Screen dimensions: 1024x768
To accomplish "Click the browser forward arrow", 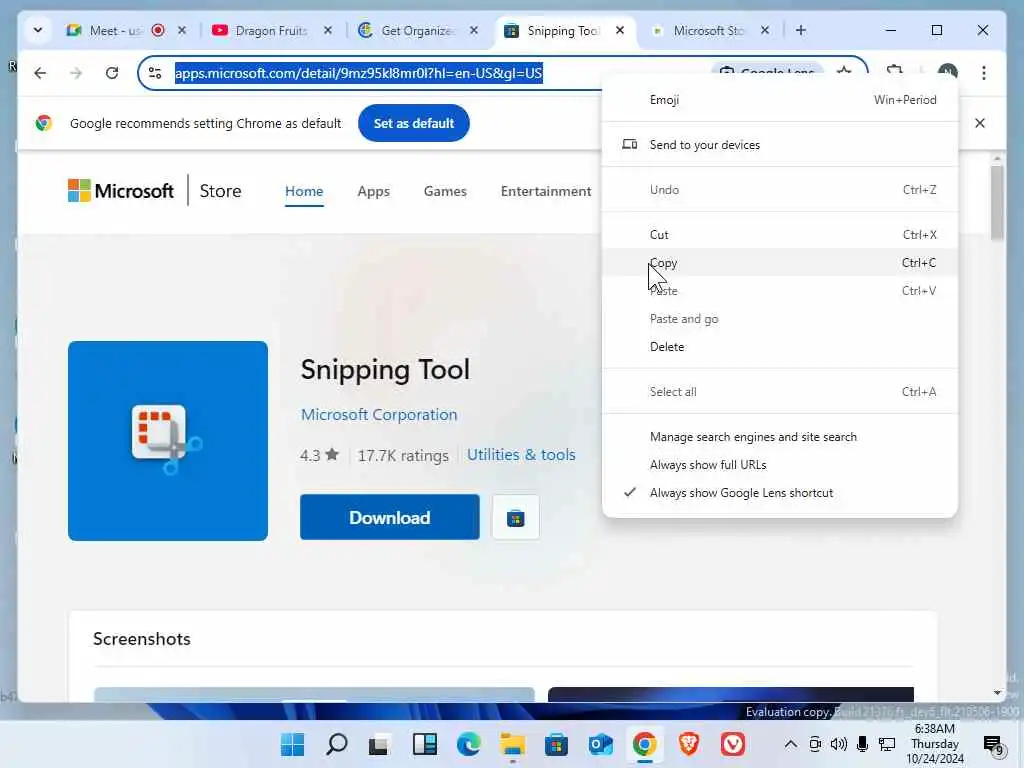I will 76,73.
